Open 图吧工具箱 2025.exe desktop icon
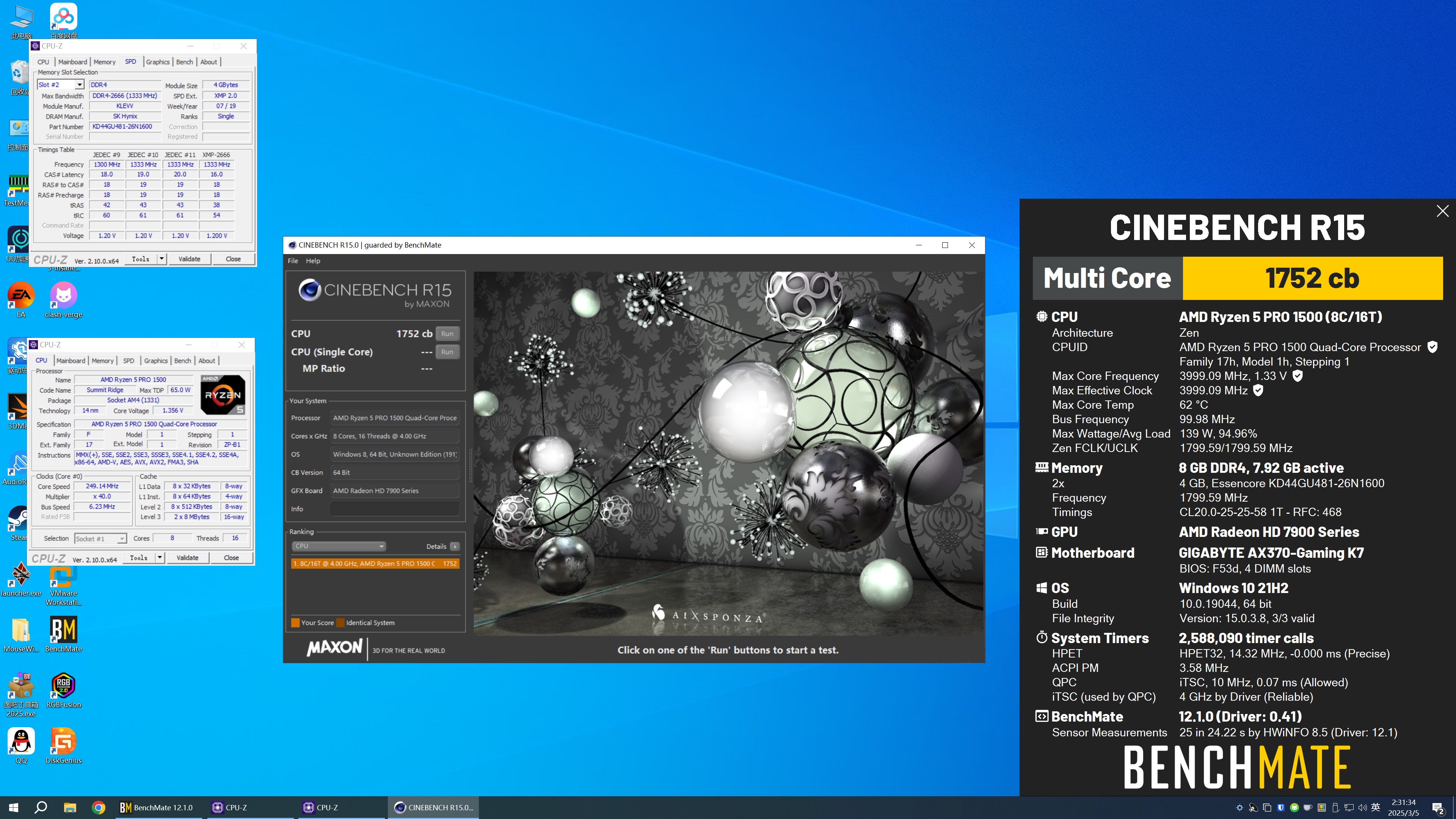 pos(21,694)
